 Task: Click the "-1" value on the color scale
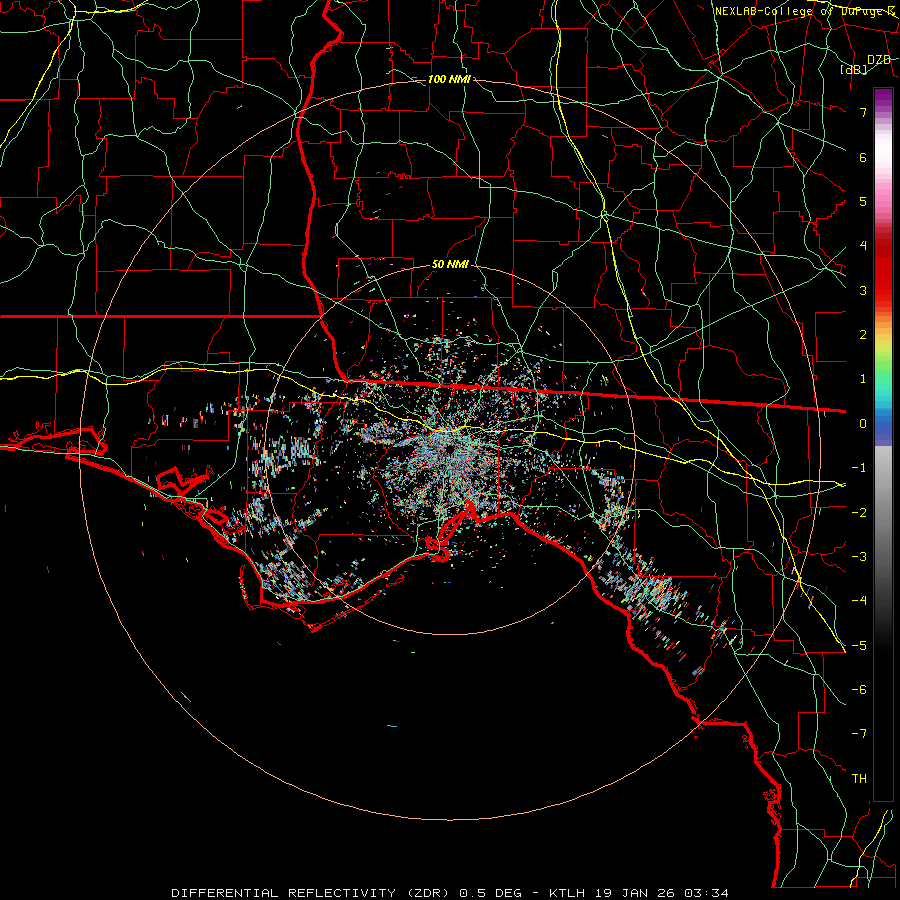(x=859, y=468)
